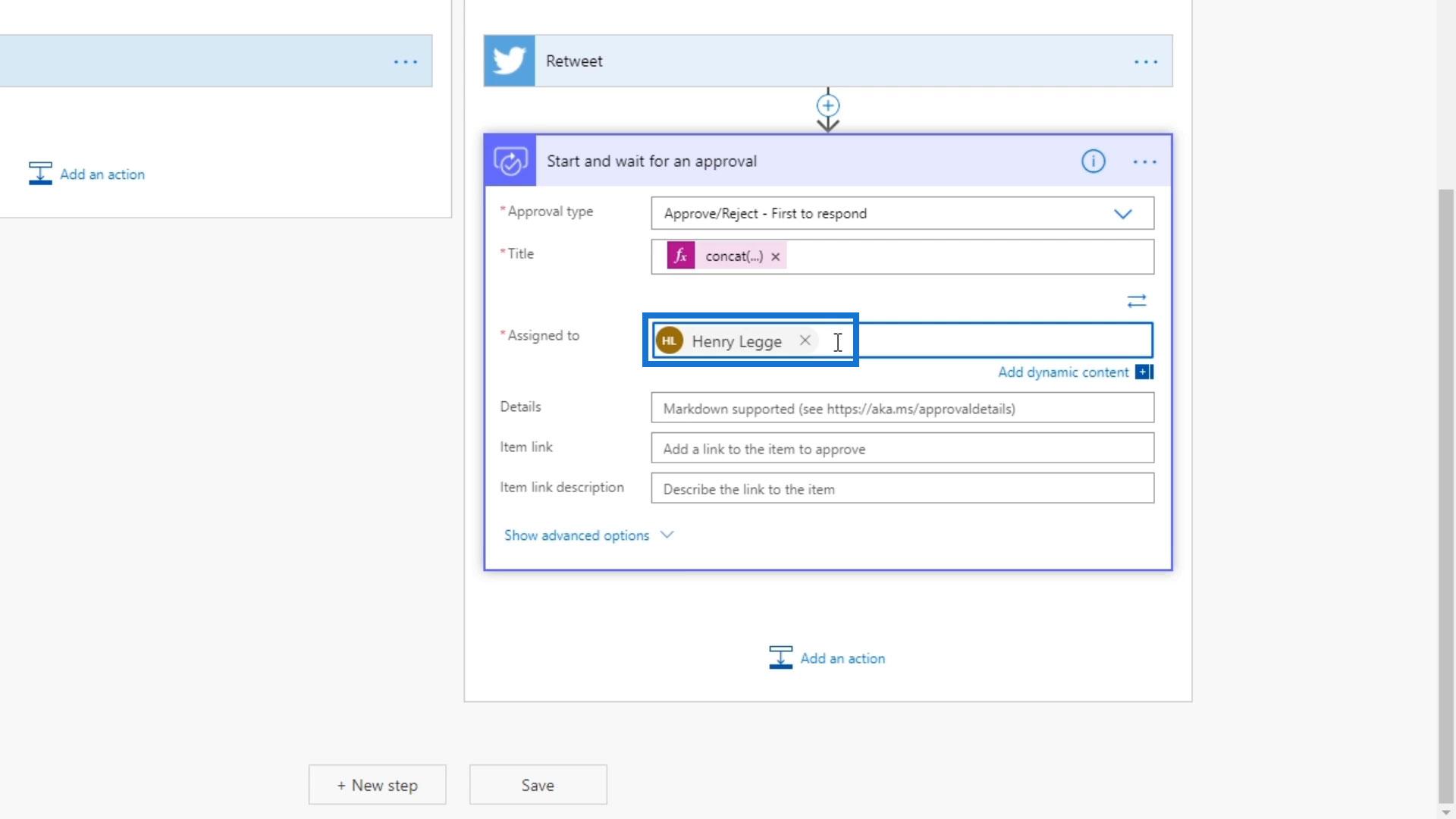Click the approval action icon
The width and height of the screenshot is (1456, 819).
coord(510,161)
